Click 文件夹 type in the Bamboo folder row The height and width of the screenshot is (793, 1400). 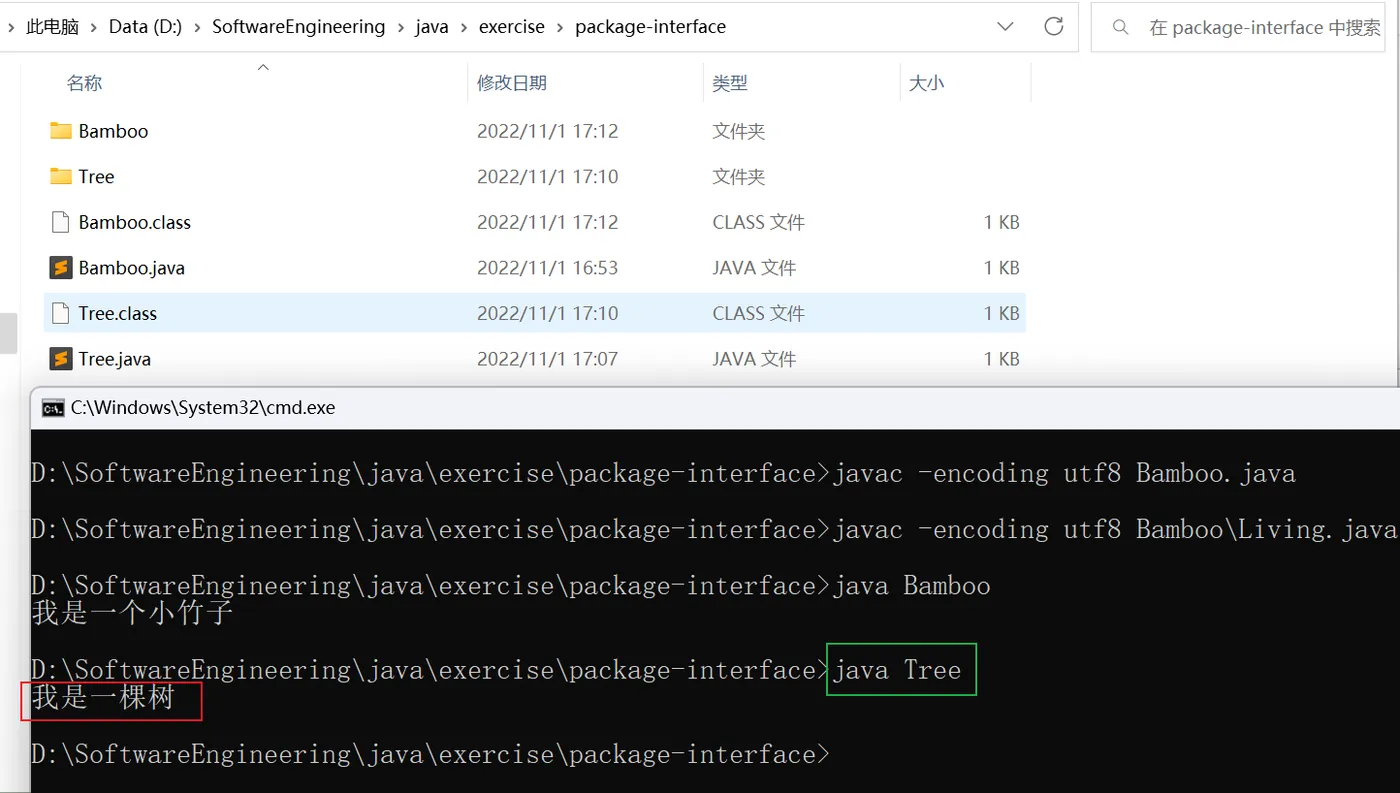(x=739, y=131)
